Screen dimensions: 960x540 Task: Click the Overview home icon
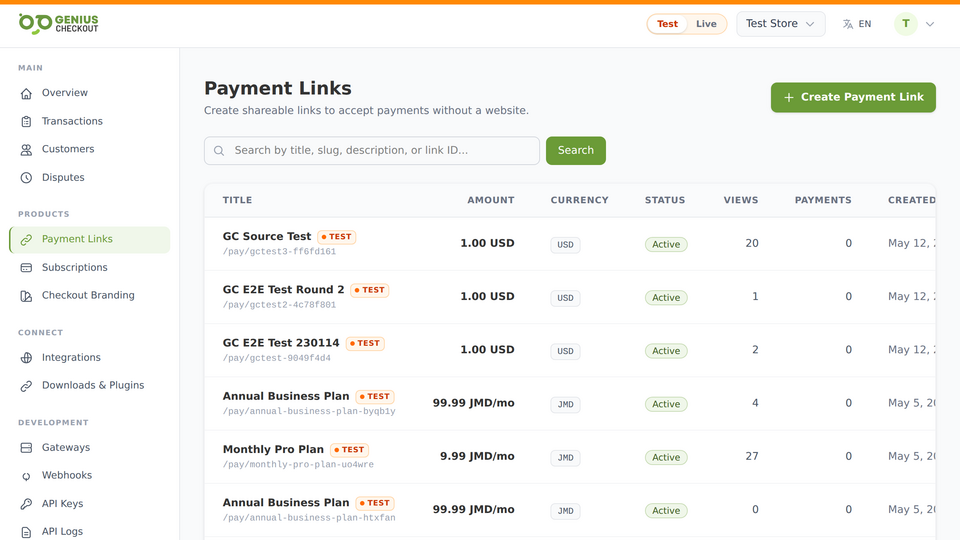point(26,93)
